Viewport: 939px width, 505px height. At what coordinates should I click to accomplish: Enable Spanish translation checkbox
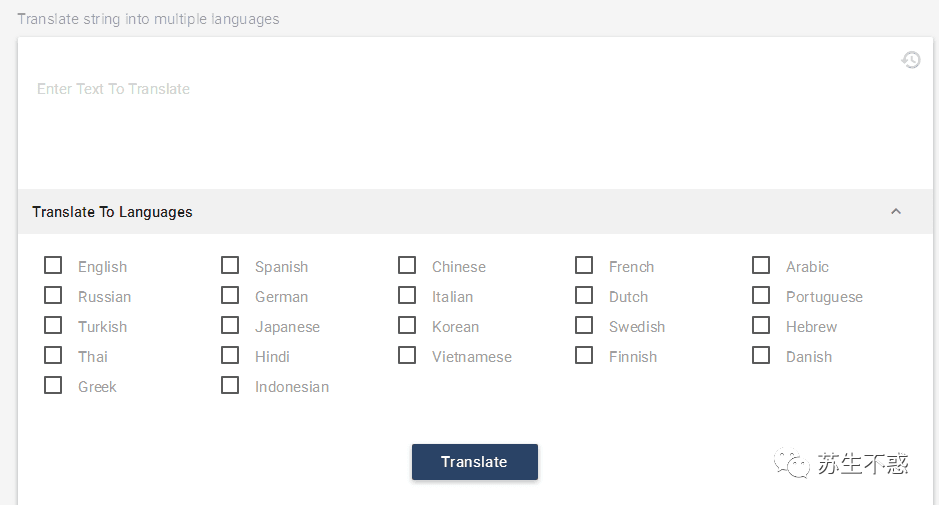230,265
